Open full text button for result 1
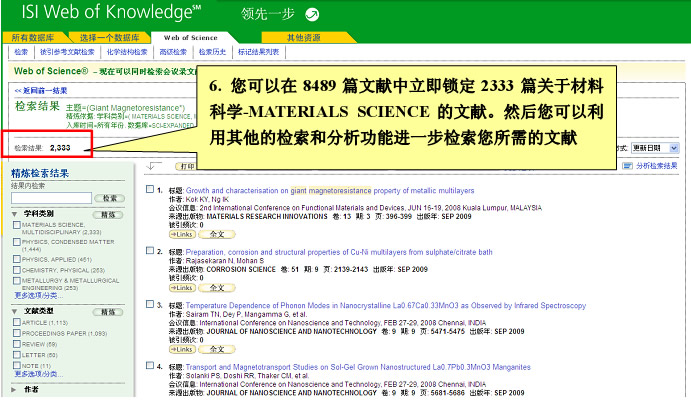The image size is (691, 400). coord(217,234)
